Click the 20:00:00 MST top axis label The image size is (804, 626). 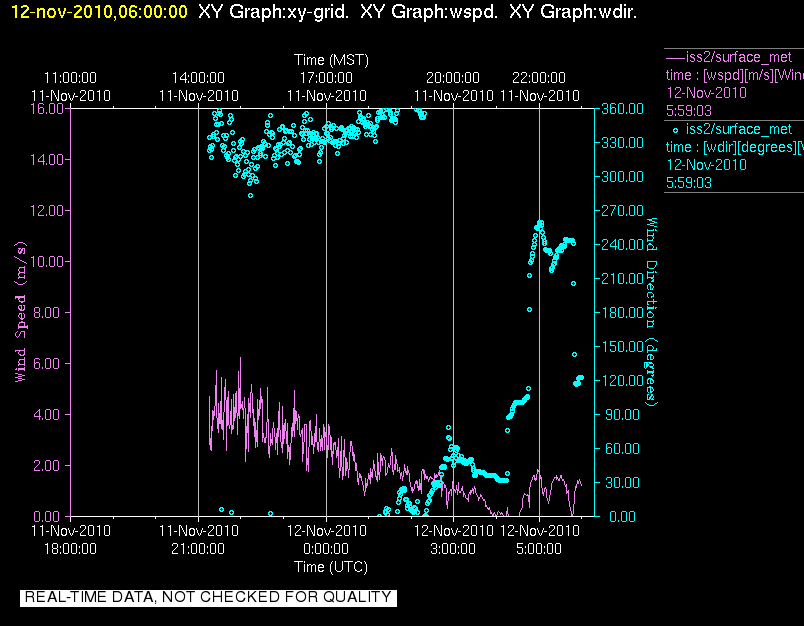(453, 78)
